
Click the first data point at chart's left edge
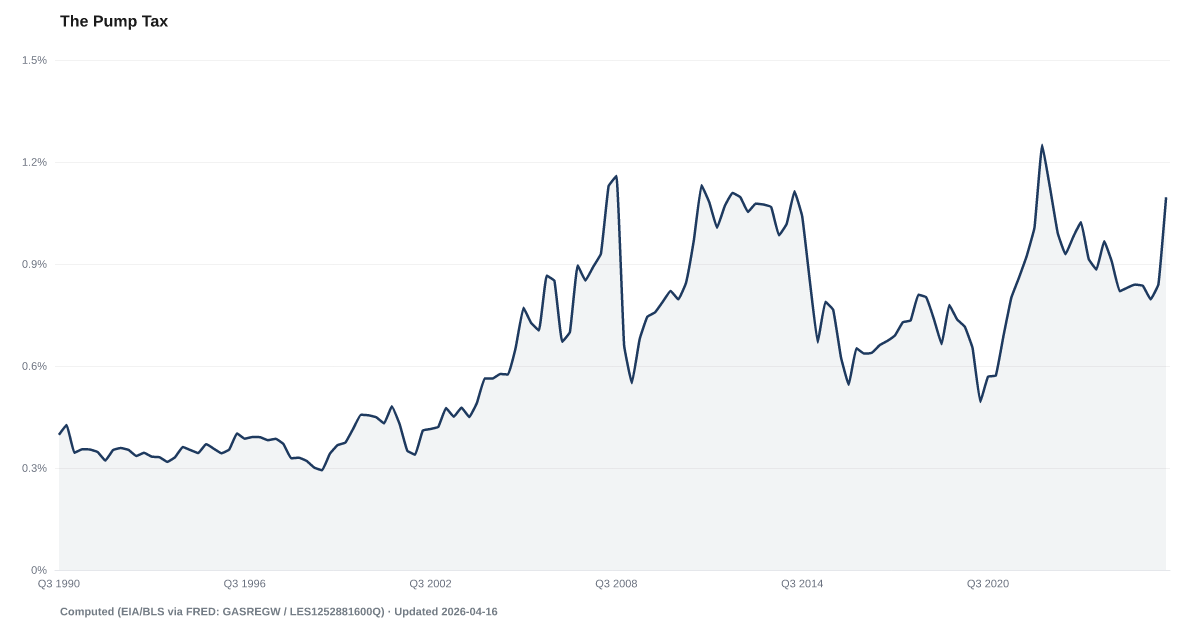tap(60, 432)
